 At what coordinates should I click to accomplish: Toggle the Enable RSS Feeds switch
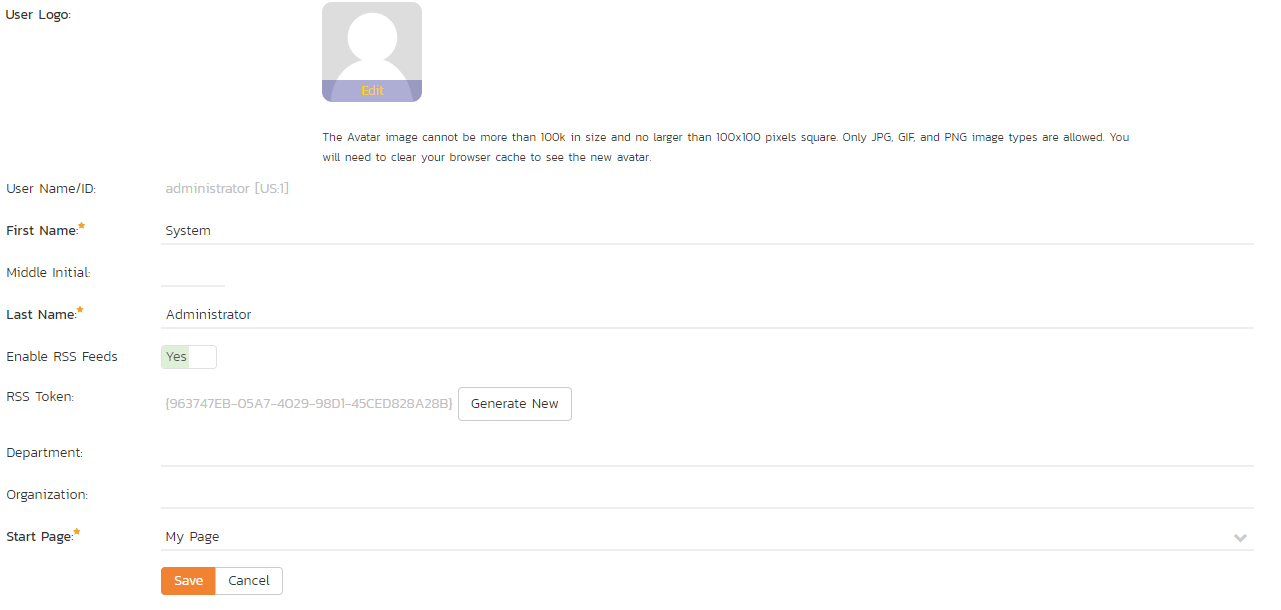pyautogui.click(x=189, y=357)
